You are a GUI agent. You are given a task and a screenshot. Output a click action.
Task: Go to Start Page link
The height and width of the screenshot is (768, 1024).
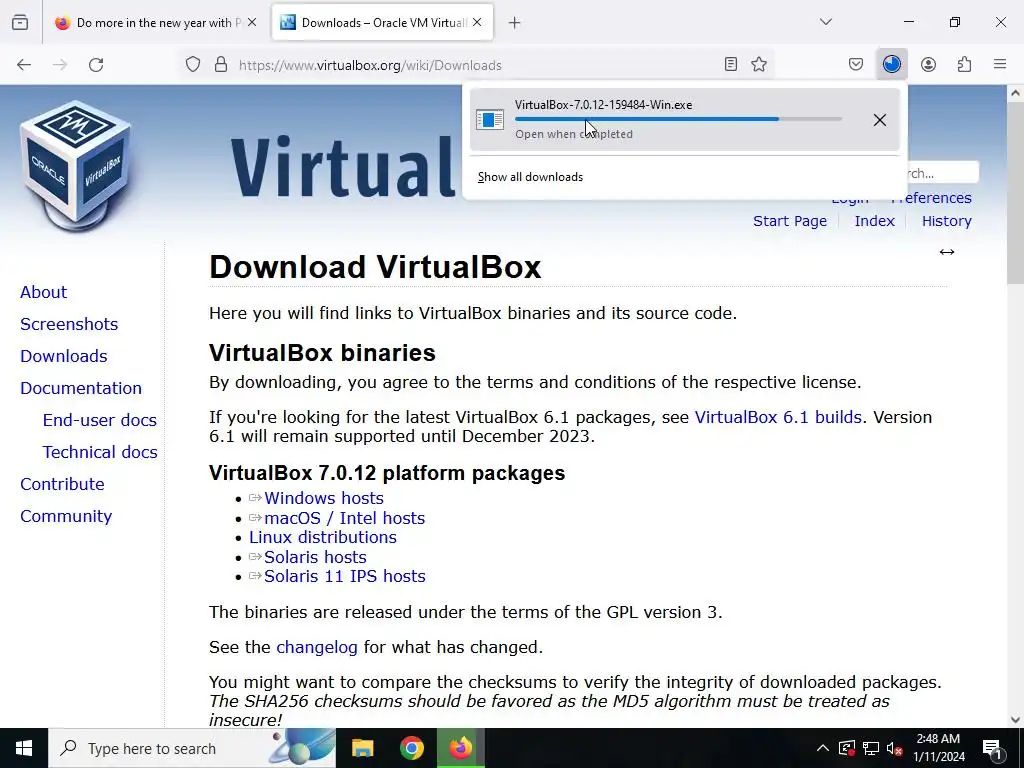pos(790,221)
